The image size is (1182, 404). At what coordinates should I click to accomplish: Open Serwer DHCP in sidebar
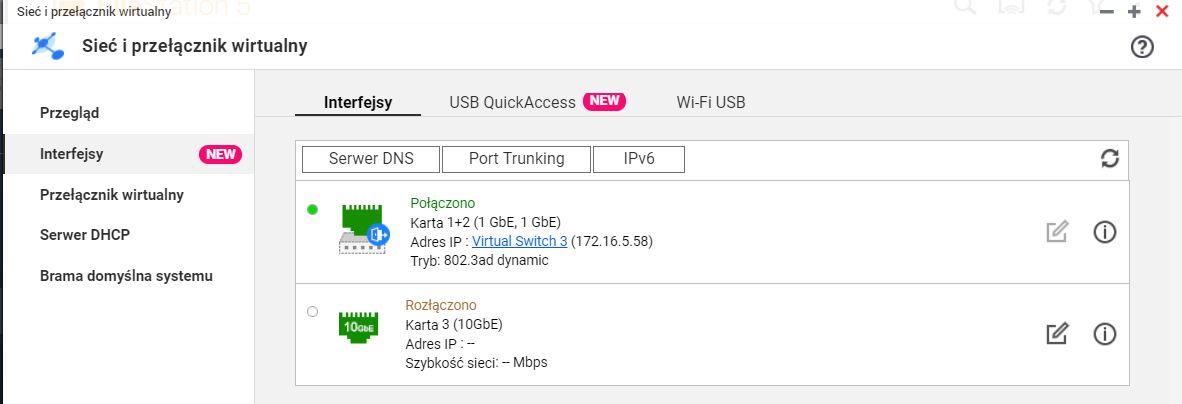(x=84, y=235)
